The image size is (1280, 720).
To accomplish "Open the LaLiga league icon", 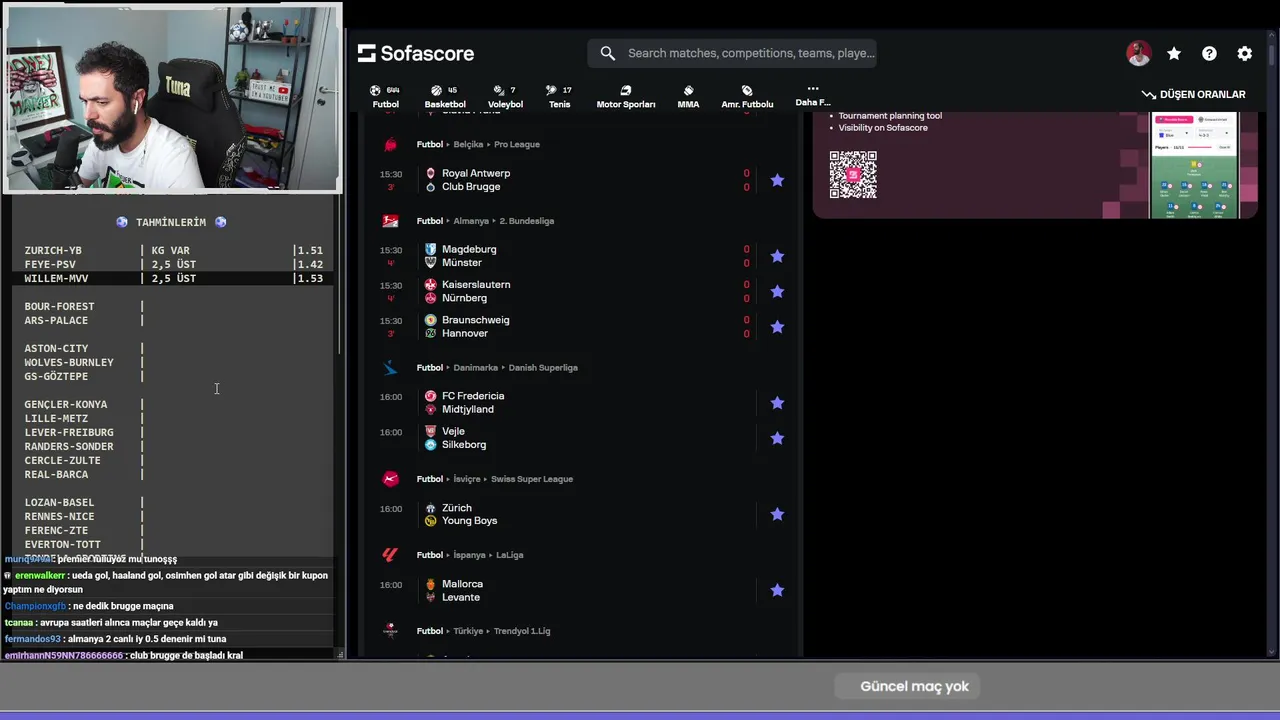I will pyautogui.click(x=391, y=555).
